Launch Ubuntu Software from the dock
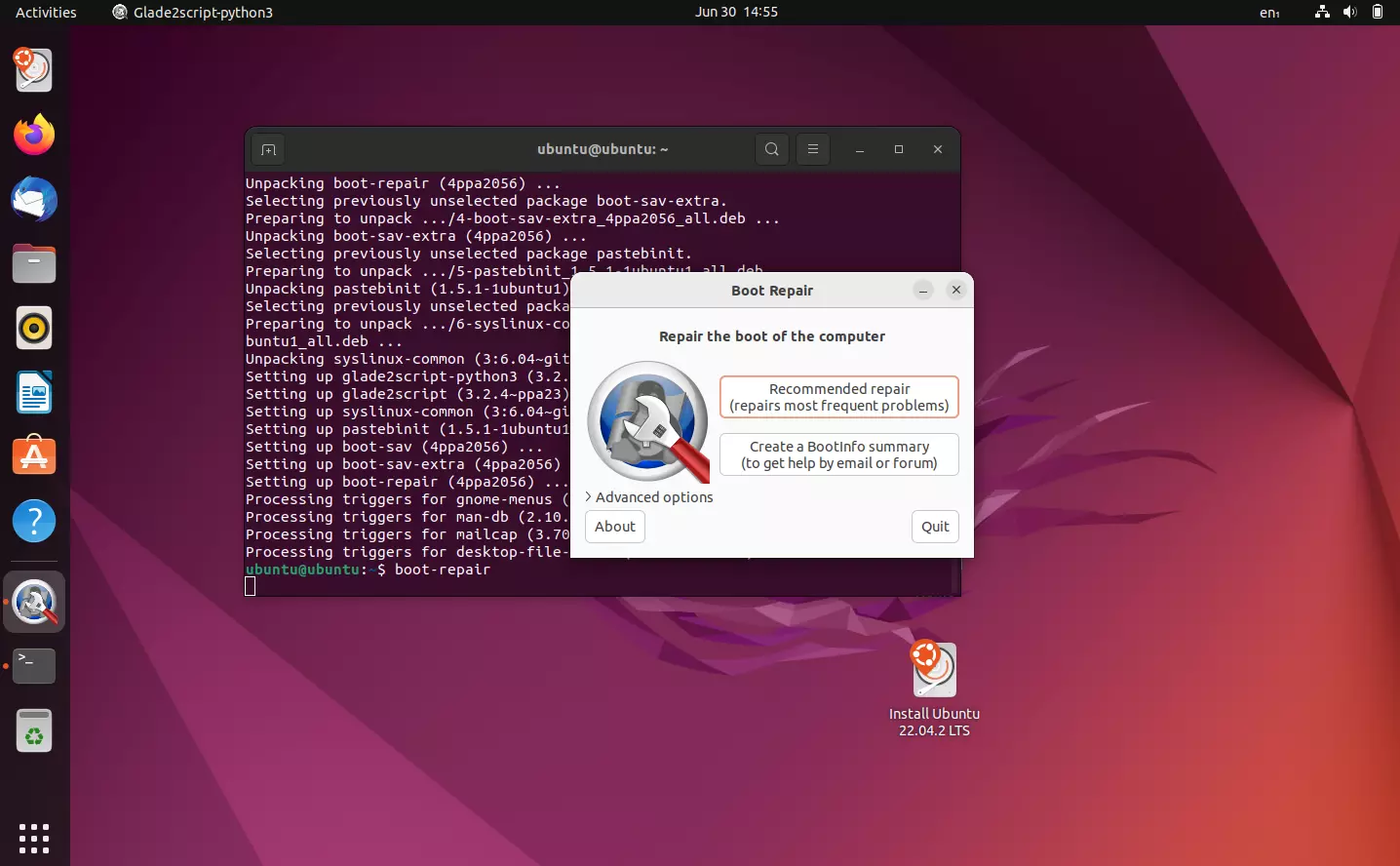The width and height of the screenshot is (1400, 866). 34,455
